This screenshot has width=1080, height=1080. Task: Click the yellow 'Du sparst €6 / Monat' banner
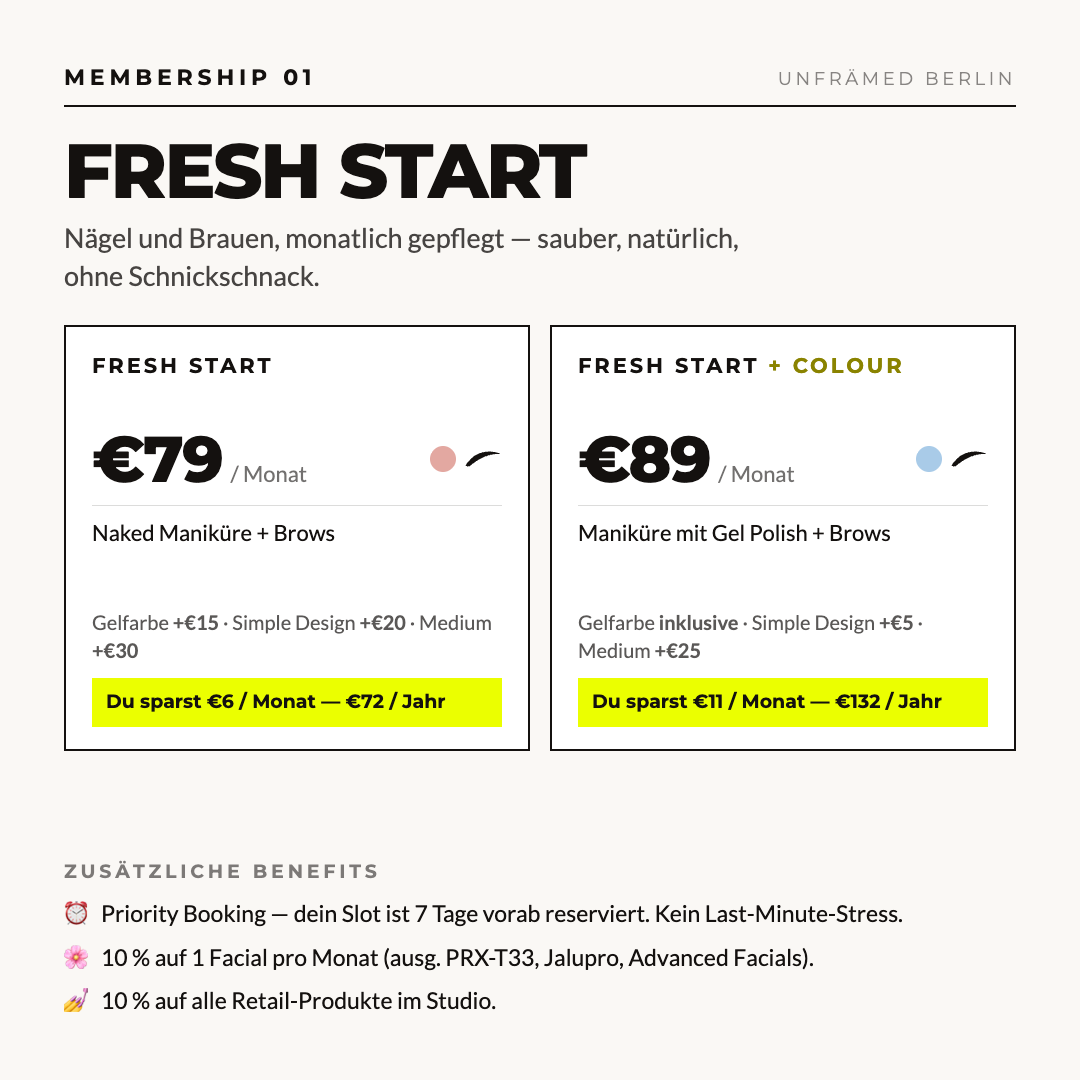click(x=297, y=702)
